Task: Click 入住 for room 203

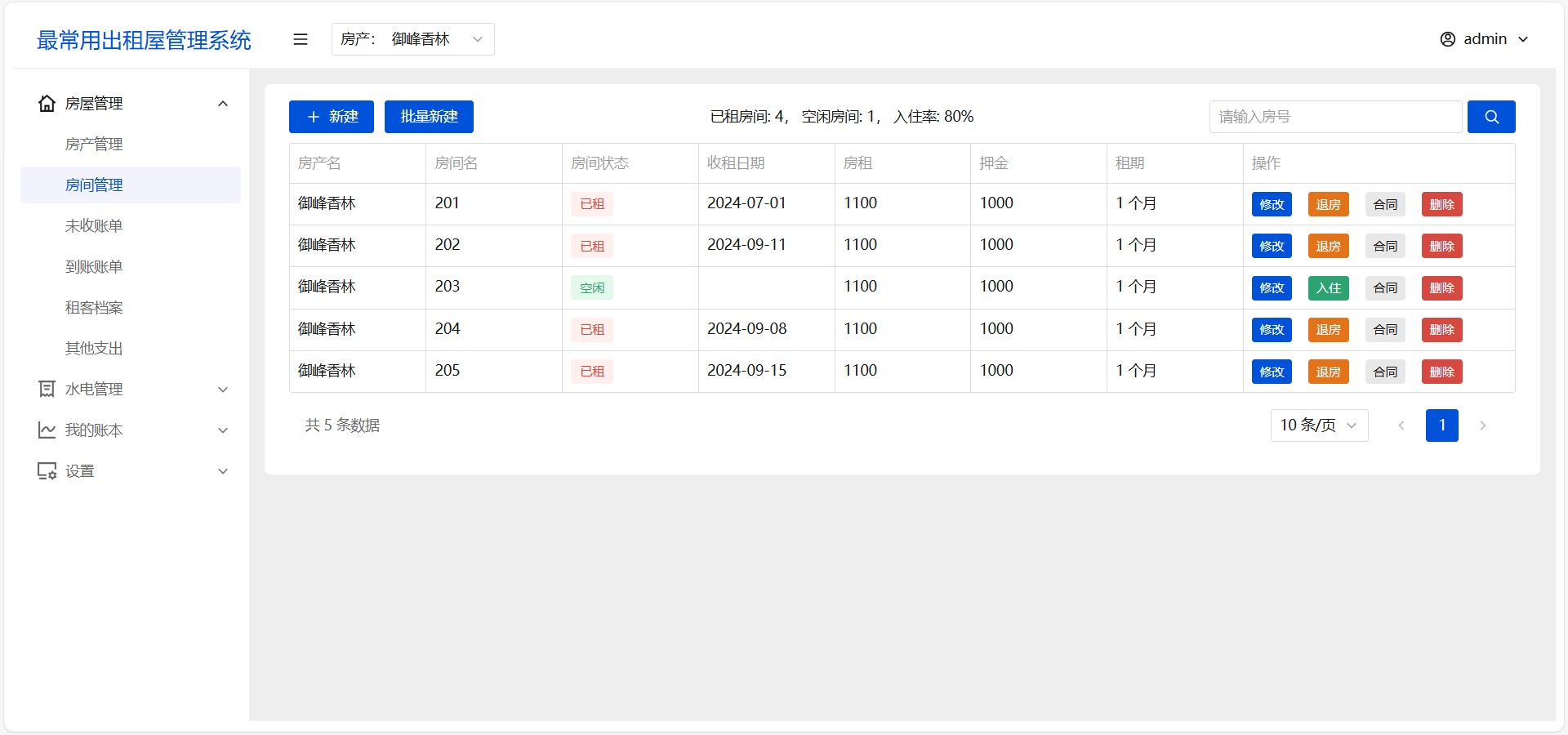Action: (1329, 287)
